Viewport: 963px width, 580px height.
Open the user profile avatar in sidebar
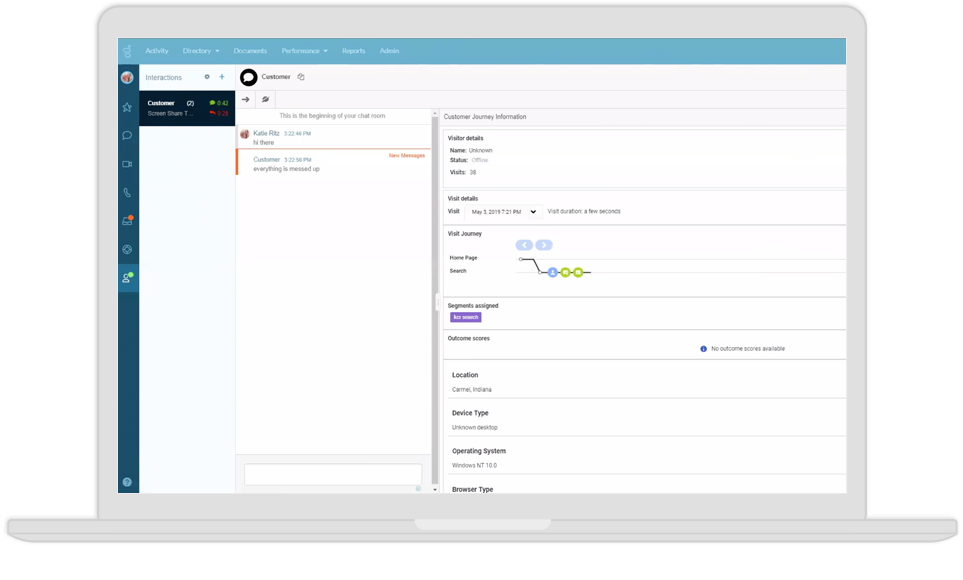pyautogui.click(x=127, y=77)
